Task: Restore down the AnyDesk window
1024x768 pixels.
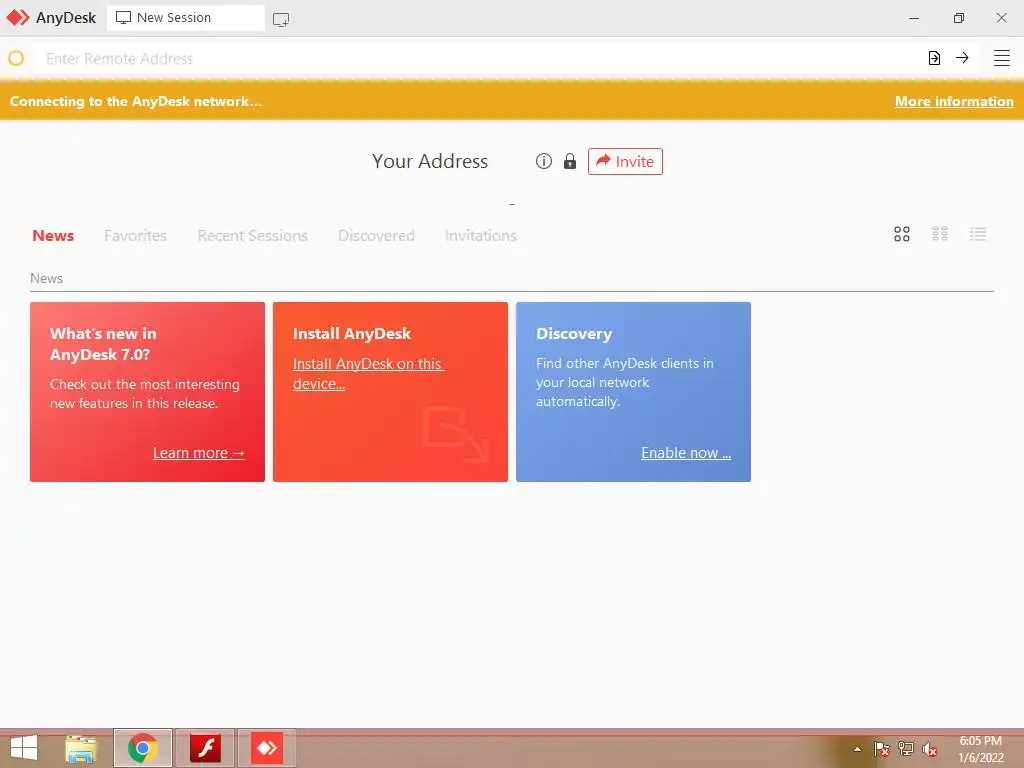Action: [959, 18]
